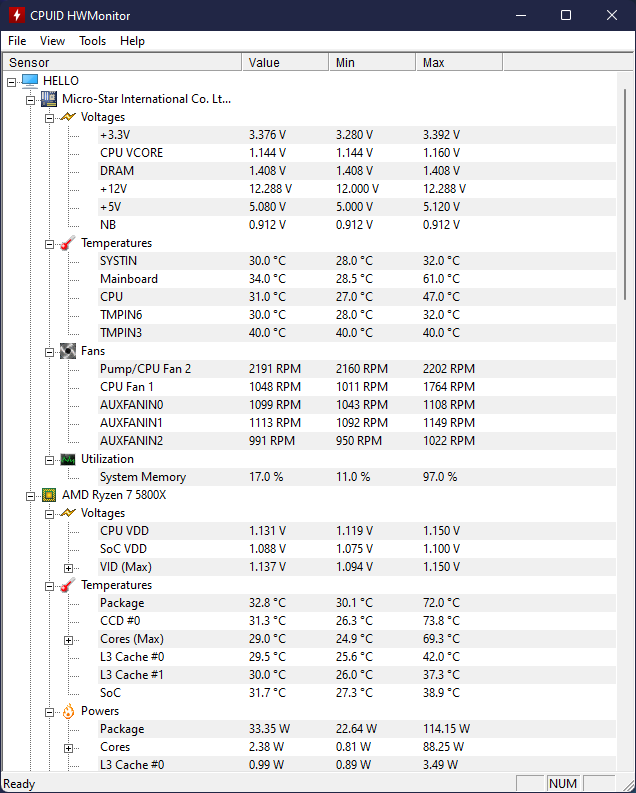
Task: Select the SYSTIN temperature row
Action: [357, 261]
